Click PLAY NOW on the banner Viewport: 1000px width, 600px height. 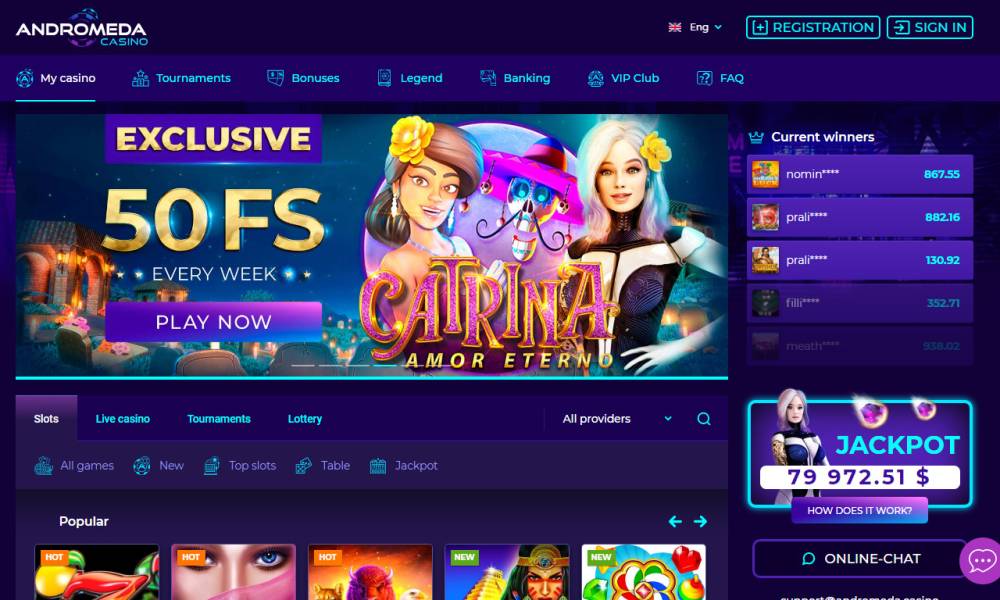214,322
